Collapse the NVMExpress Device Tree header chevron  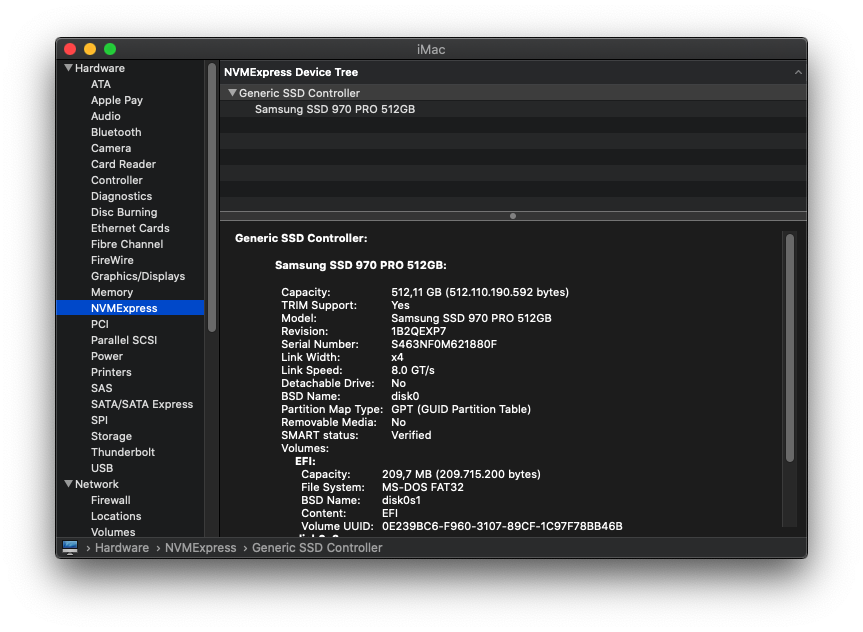point(798,73)
